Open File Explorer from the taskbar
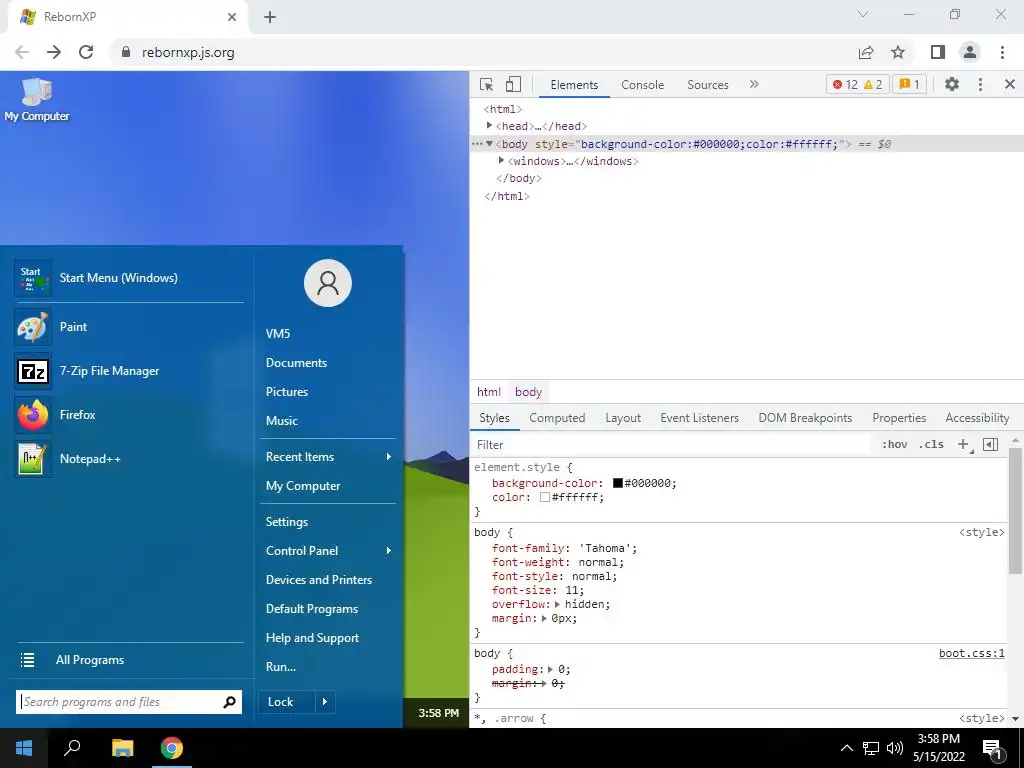Viewport: 1024px width, 768px height. (122, 747)
